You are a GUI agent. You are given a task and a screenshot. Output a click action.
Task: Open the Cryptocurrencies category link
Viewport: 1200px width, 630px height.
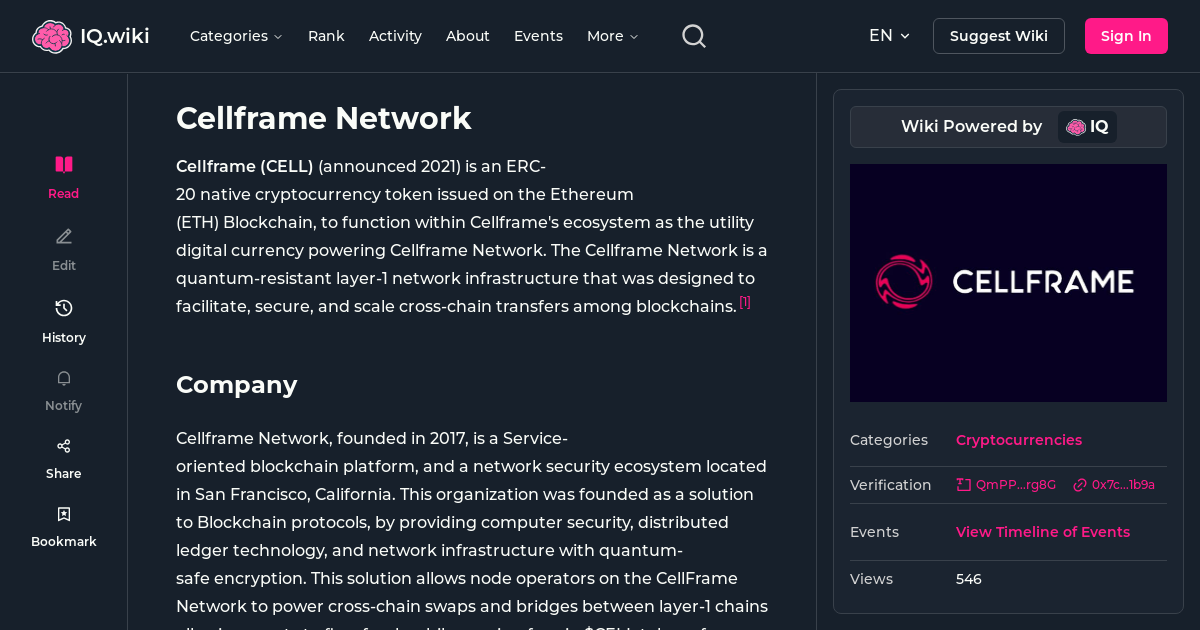pyautogui.click(x=1018, y=440)
